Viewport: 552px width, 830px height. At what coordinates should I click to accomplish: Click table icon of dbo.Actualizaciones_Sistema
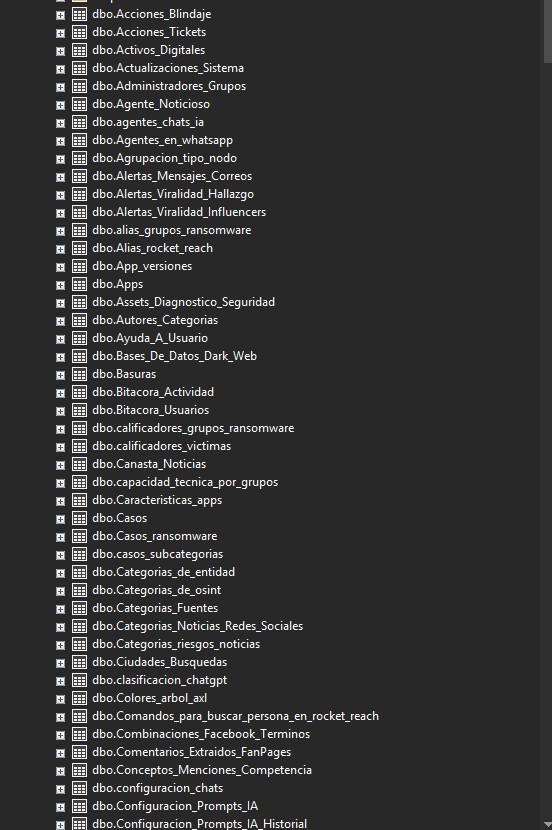(x=79, y=68)
